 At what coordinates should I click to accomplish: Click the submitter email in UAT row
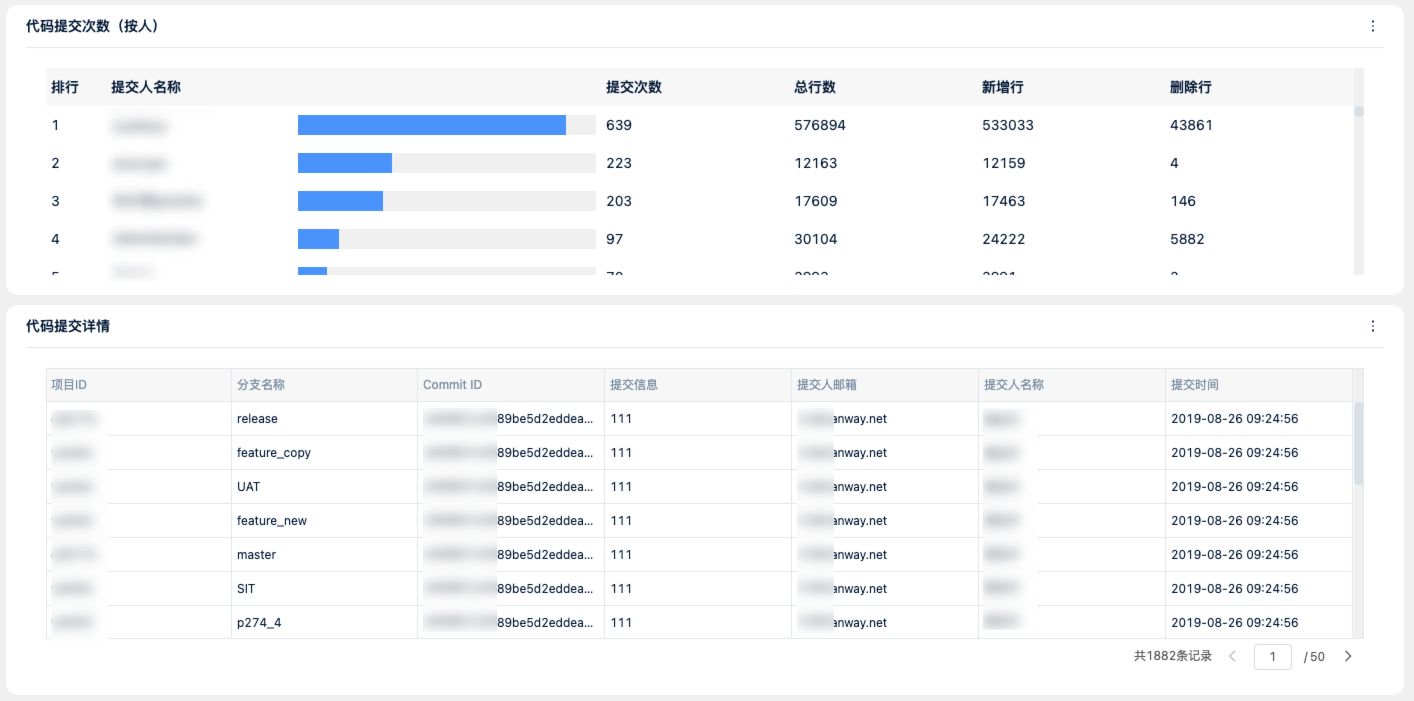(885, 487)
